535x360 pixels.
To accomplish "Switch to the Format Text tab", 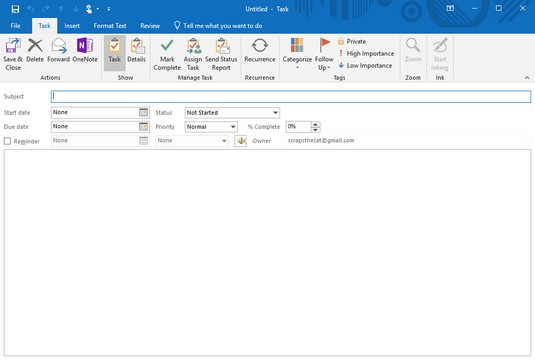I will pyautogui.click(x=110, y=26).
